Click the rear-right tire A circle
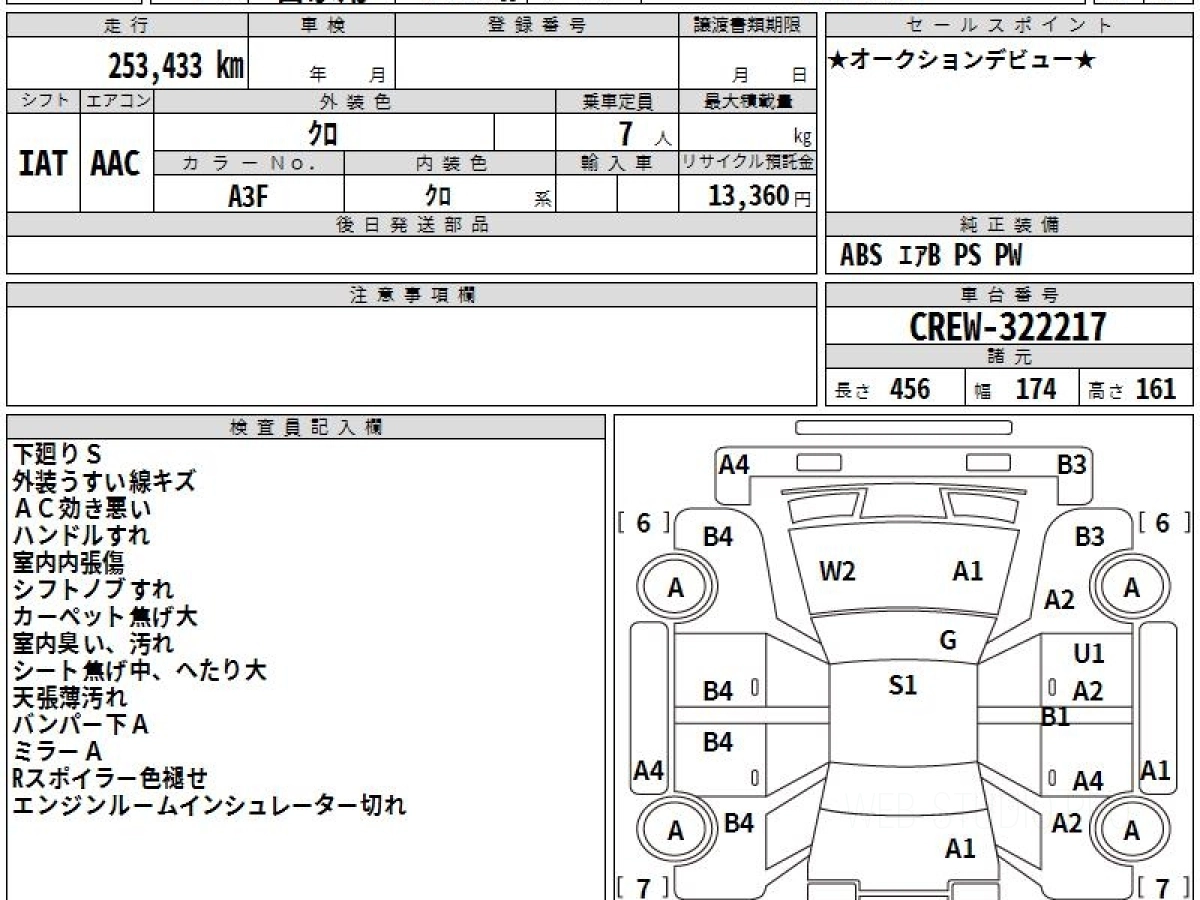1200x900 pixels. click(x=1132, y=832)
